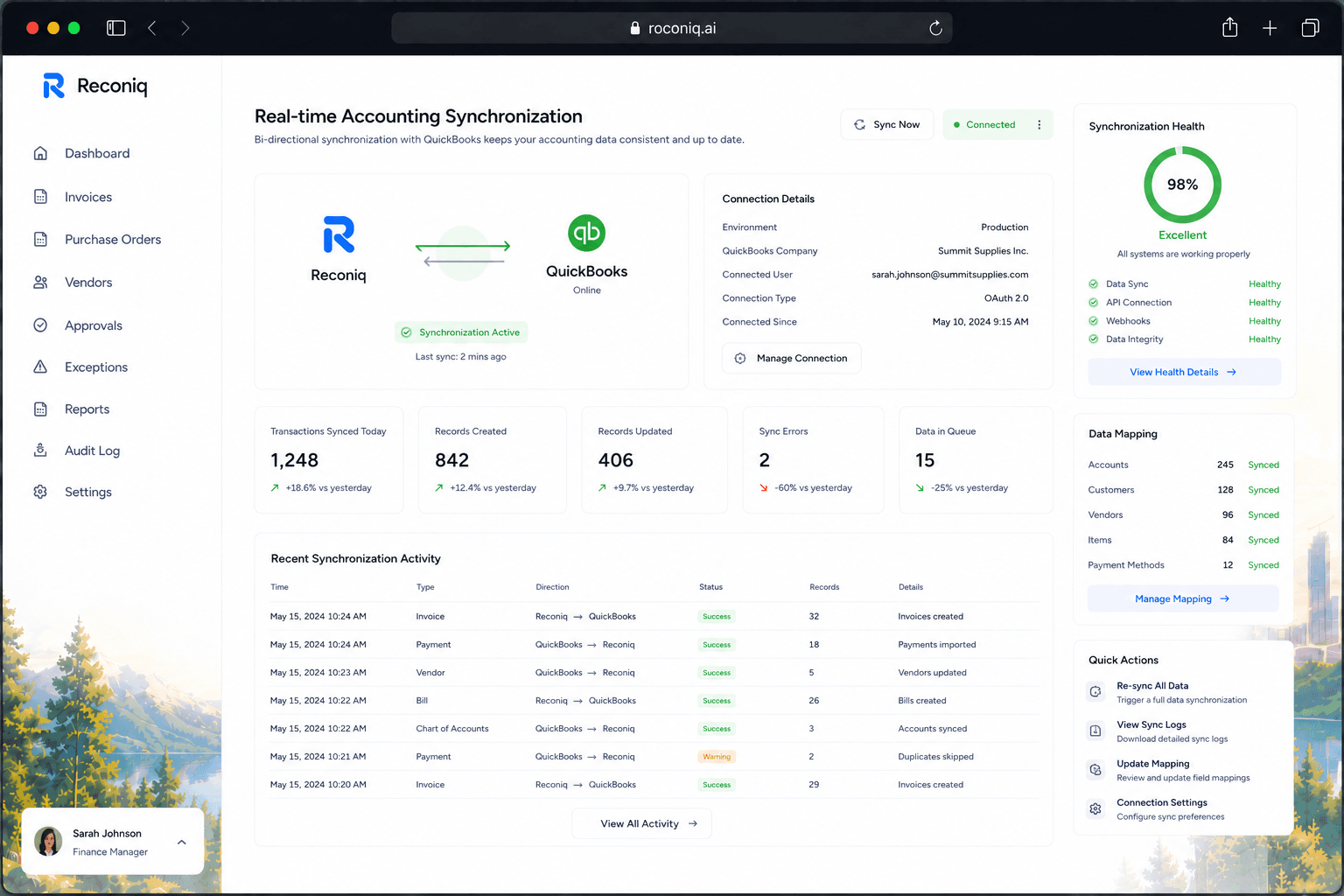Go back with browser back arrow
Screen dimensions: 1344x896
point(152,28)
